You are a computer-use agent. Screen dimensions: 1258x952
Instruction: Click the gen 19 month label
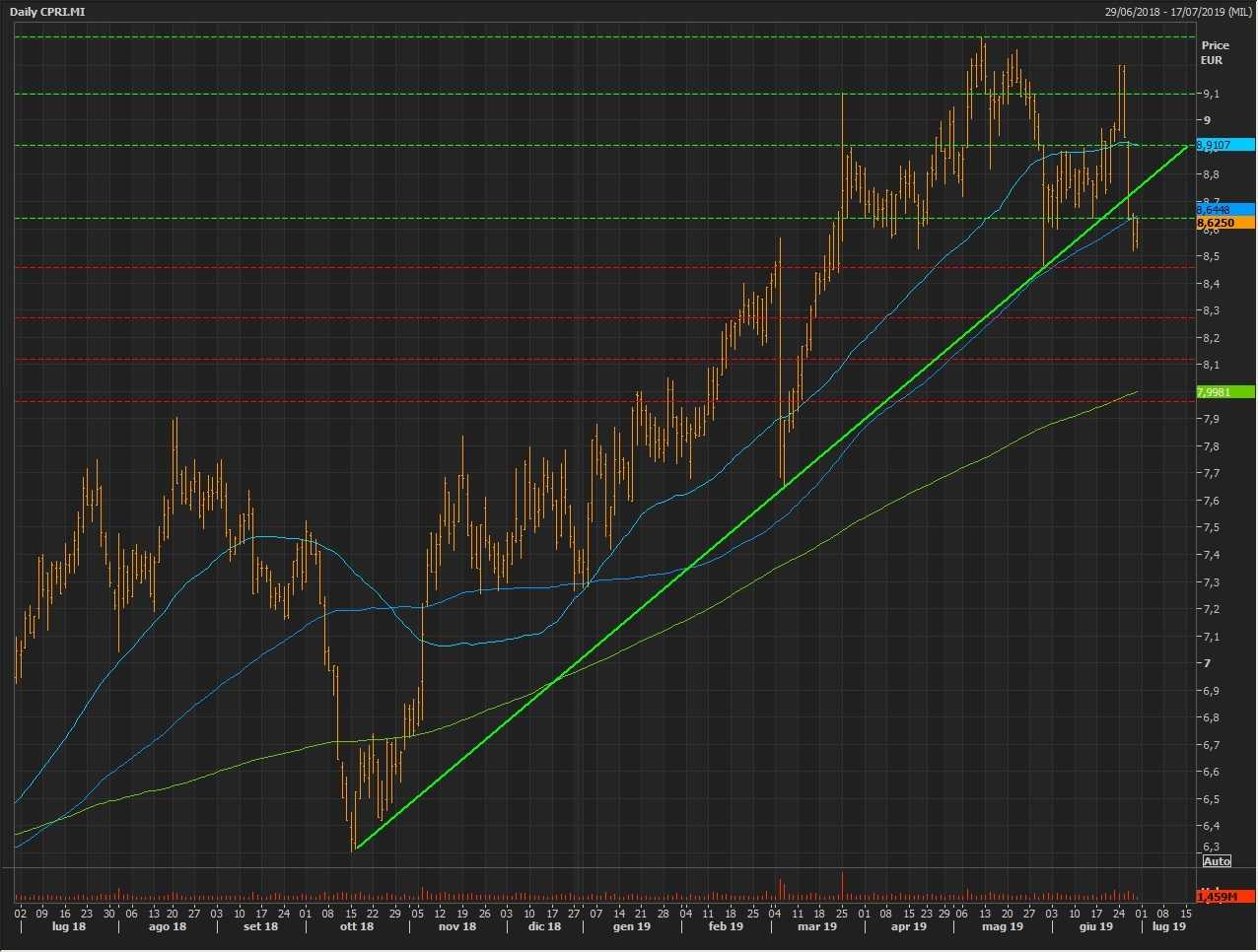coord(632,926)
